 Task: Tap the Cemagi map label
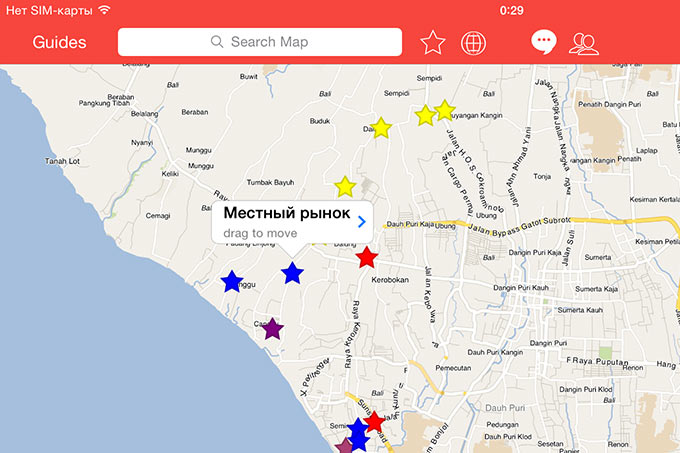pos(158,215)
